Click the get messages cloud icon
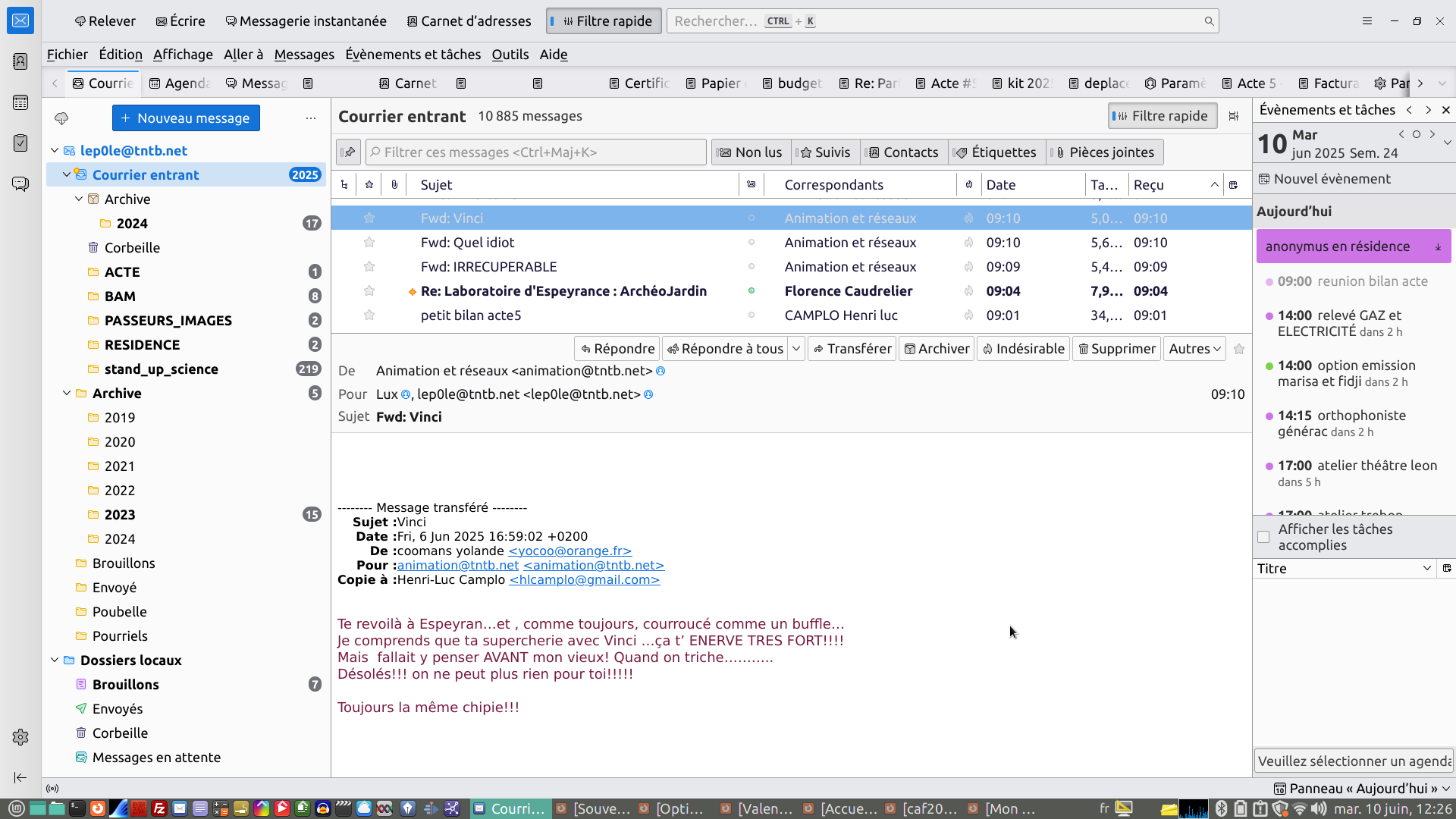Screen dimensions: 1456x819 (61, 118)
